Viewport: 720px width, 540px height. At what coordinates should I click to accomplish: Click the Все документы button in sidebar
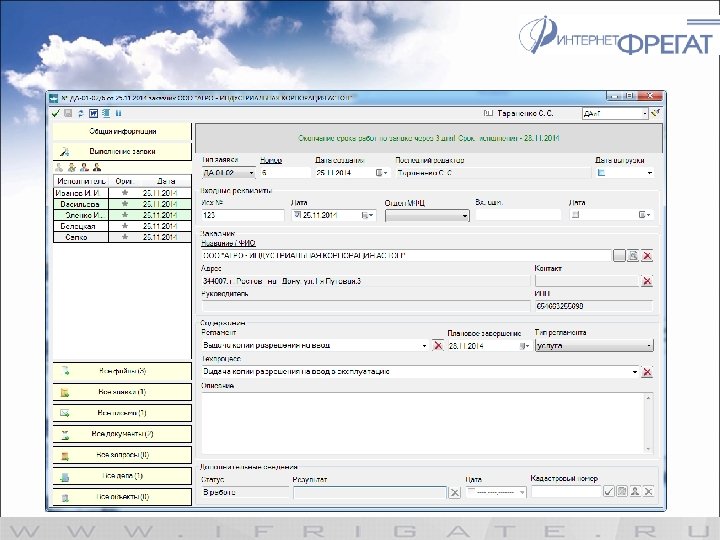point(121,434)
